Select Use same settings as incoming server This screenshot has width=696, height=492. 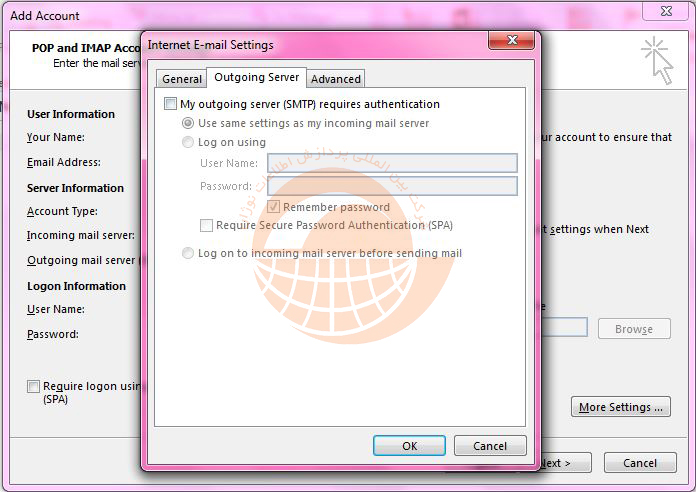tap(188, 123)
